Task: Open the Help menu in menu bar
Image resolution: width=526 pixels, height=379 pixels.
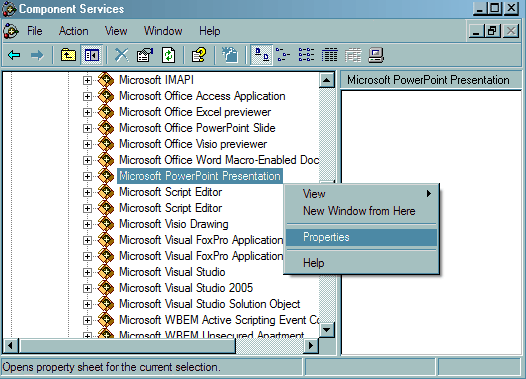Action: tap(210, 31)
